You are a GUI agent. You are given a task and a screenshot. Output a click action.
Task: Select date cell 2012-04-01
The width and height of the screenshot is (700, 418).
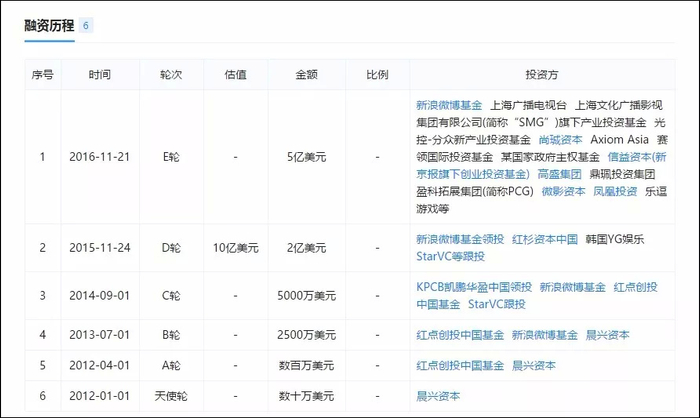click(100, 366)
